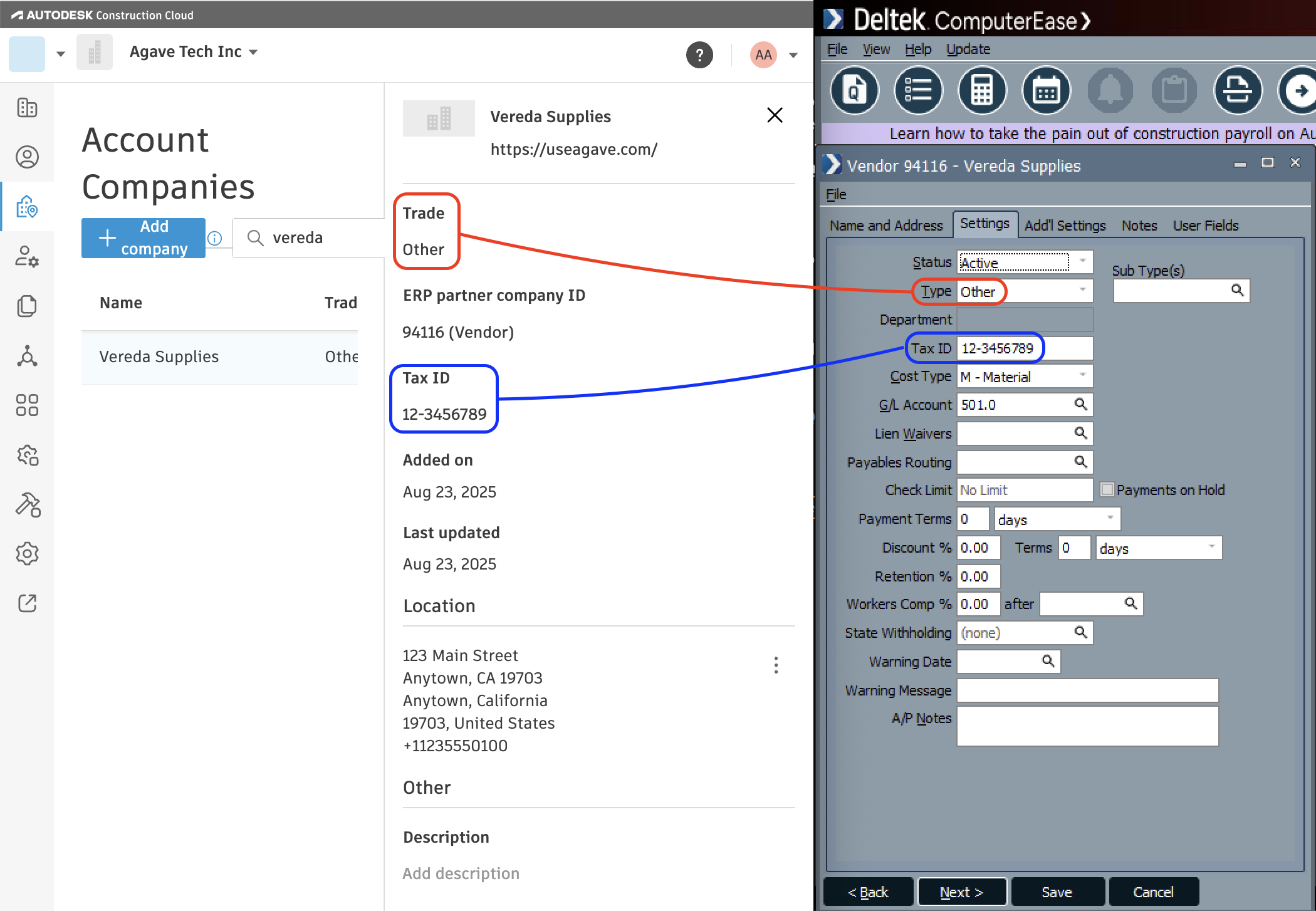1316x911 pixels.
Task: Click the document query toolbar icon in ComputerEase
Action: [855, 91]
